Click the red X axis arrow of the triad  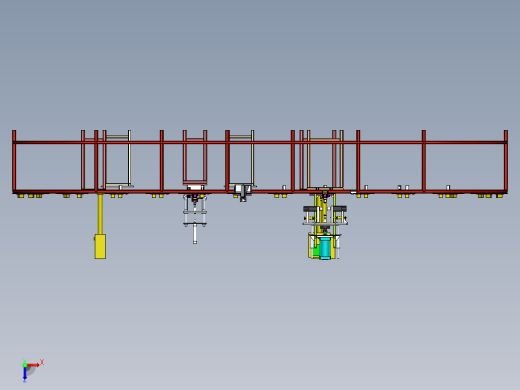click(x=33, y=365)
